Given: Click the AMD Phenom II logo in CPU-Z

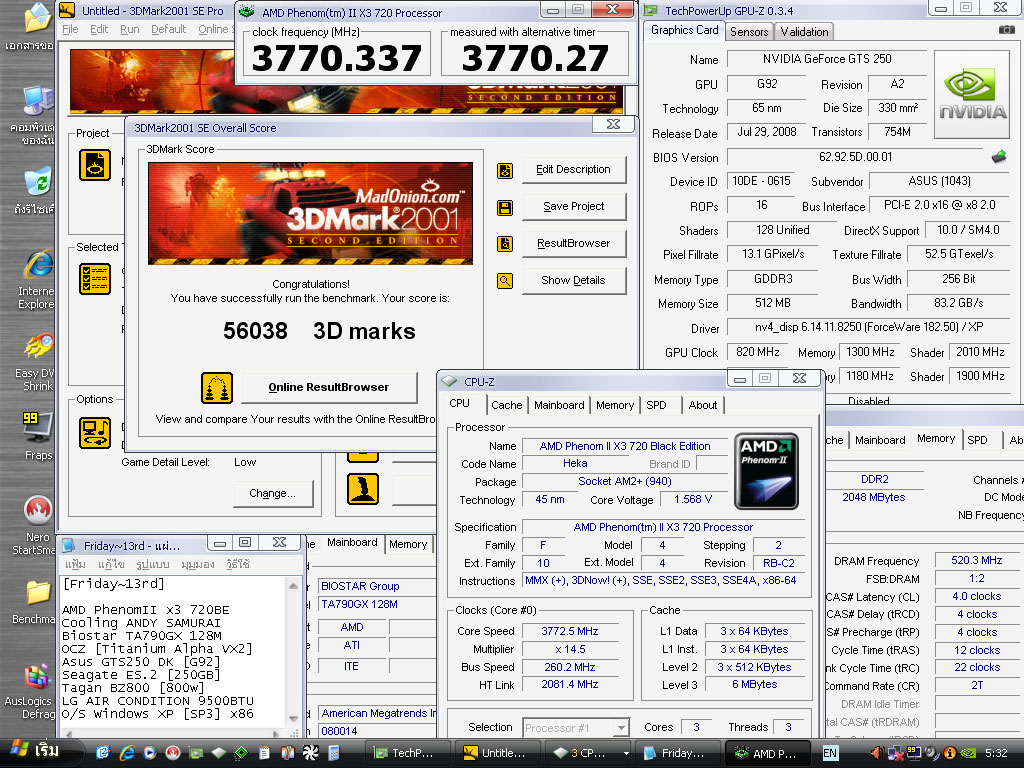Looking at the screenshot, I should click(x=766, y=471).
